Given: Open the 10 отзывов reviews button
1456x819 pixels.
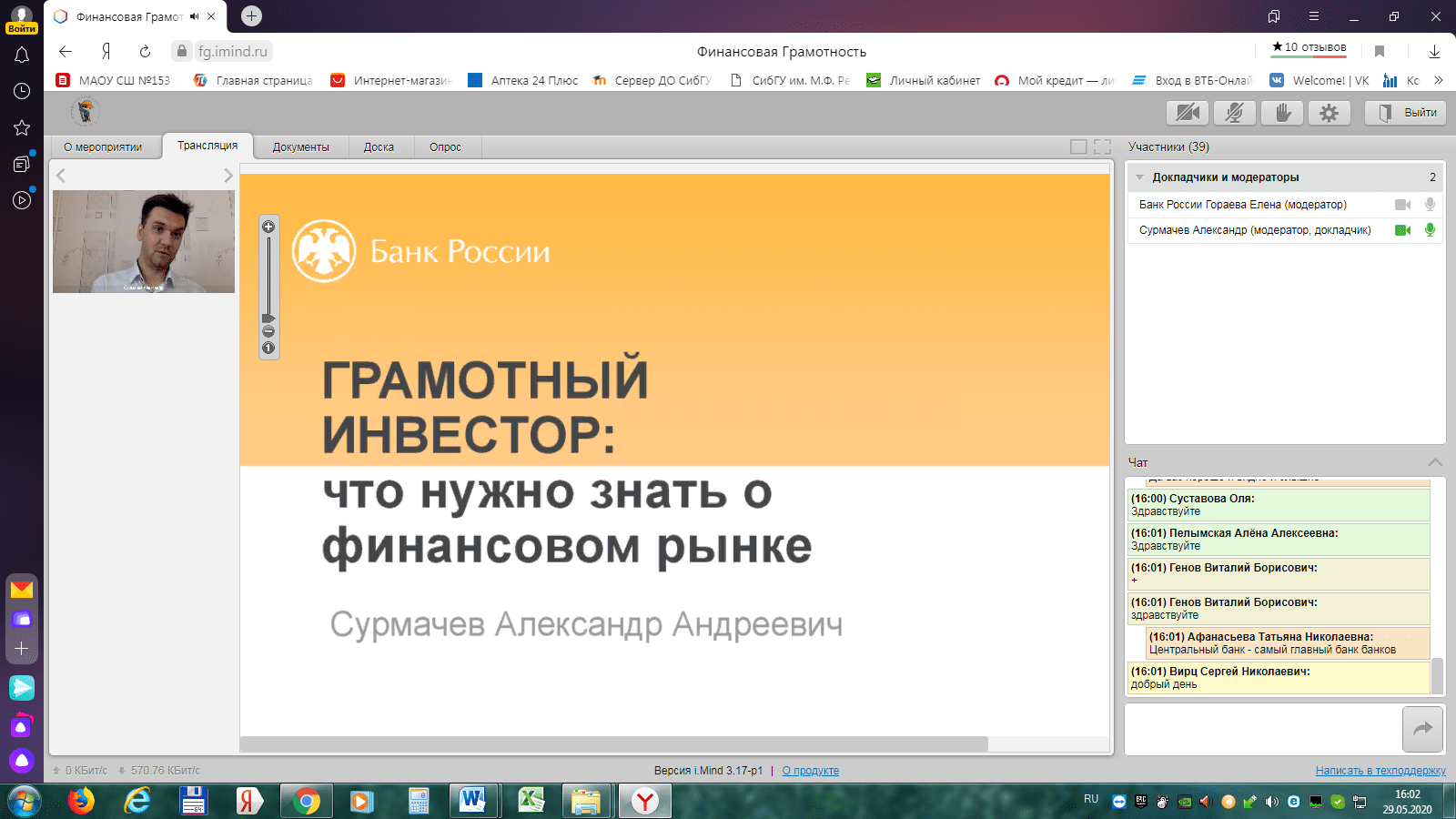Looking at the screenshot, I should coord(1309,47).
